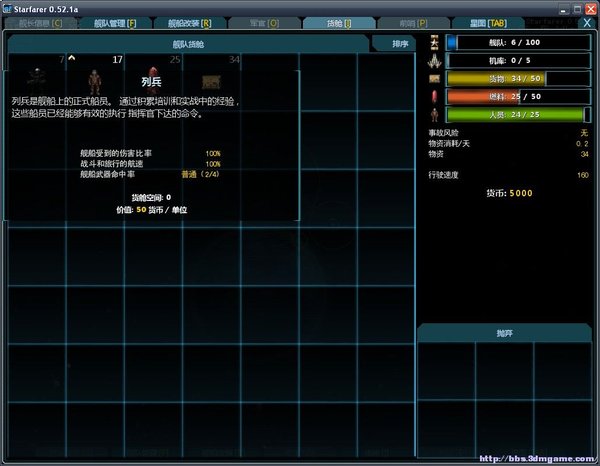The width and height of the screenshot is (600, 466).
Task: Click the 抛弃 jettison panel header
Action: (504, 333)
